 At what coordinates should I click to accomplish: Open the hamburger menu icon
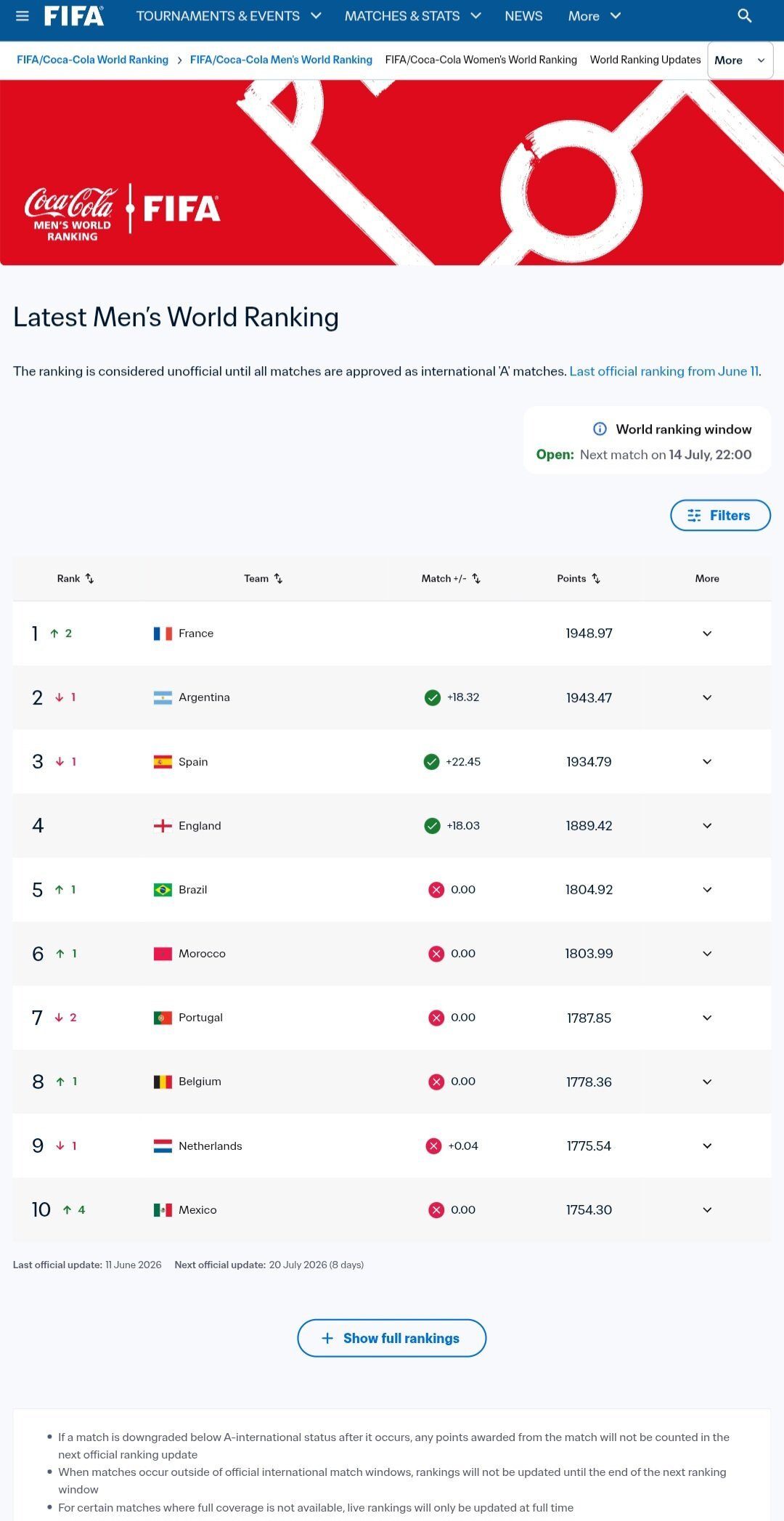point(23,16)
